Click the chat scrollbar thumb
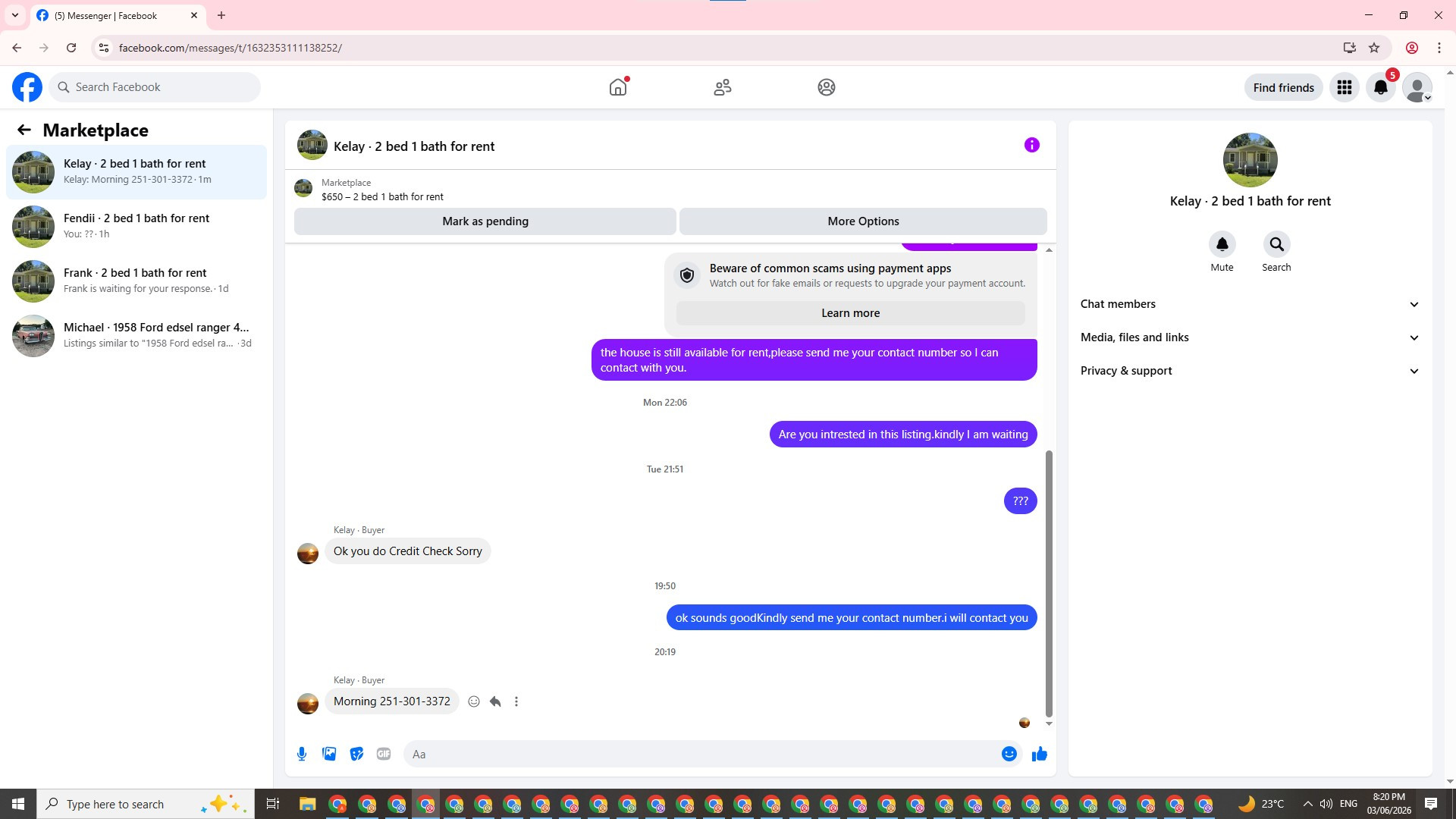The height and width of the screenshot is (819, 1456). [1049, 584]
